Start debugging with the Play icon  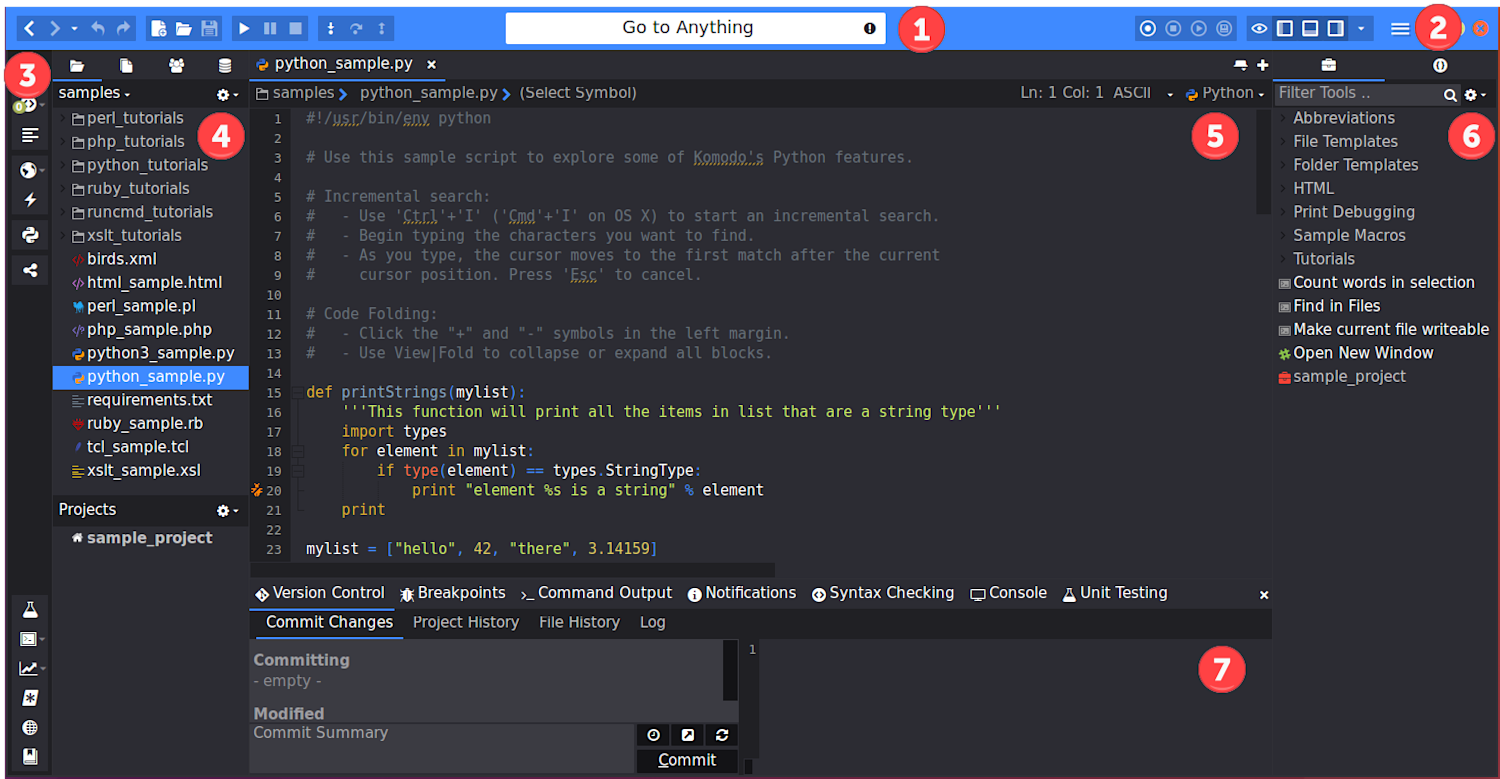pos(245,28)
